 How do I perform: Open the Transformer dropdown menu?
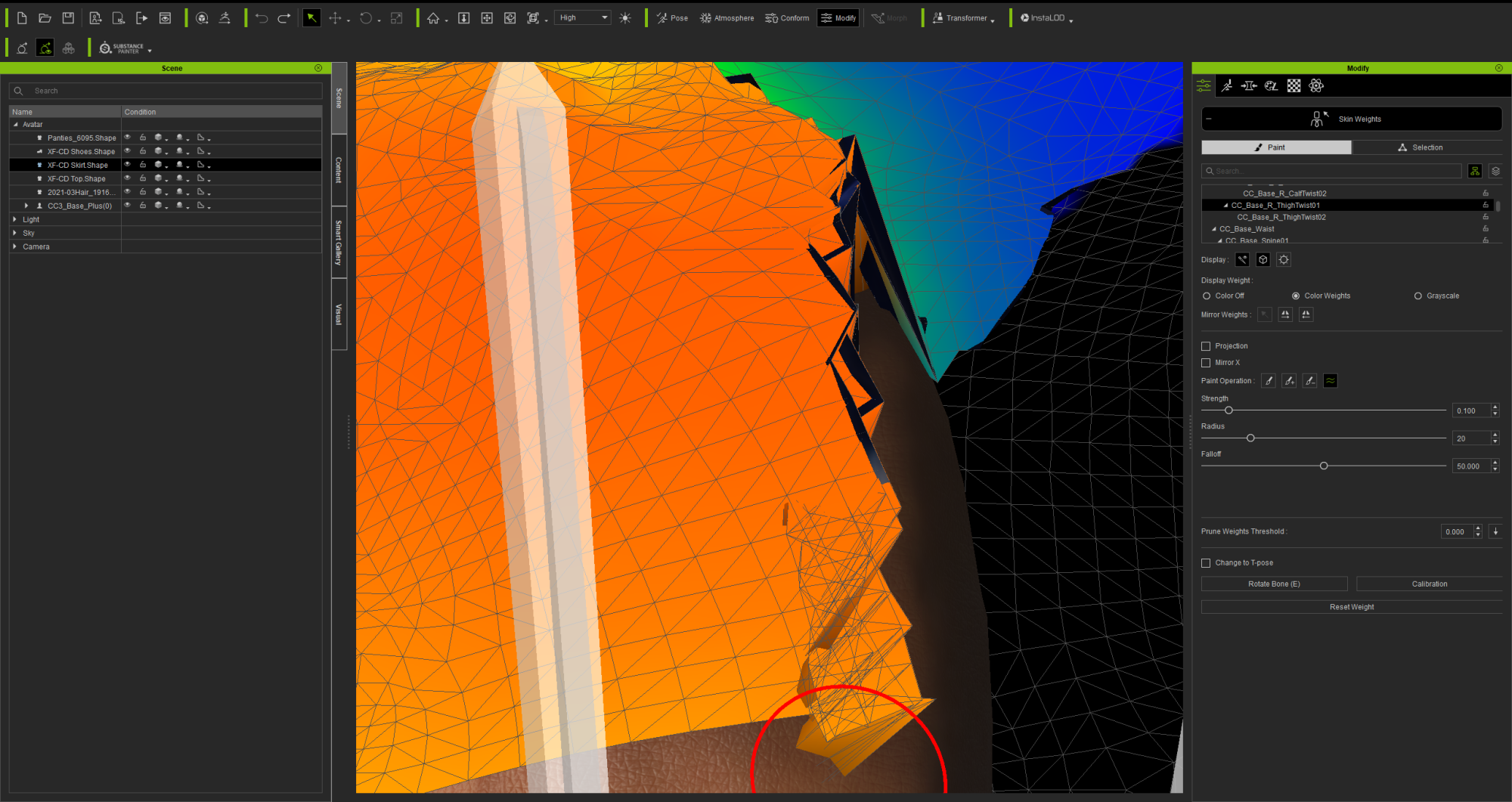[962, 18]
